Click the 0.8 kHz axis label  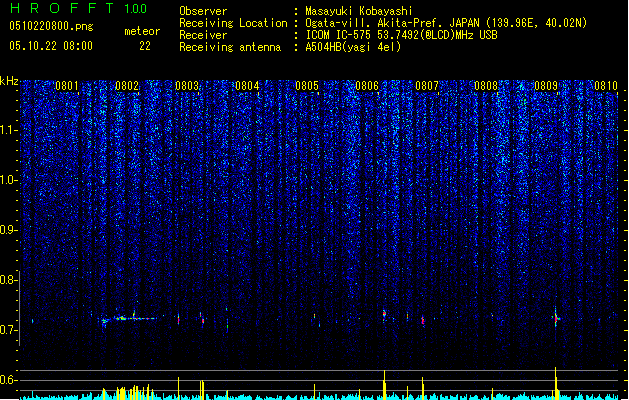(8, 280)
